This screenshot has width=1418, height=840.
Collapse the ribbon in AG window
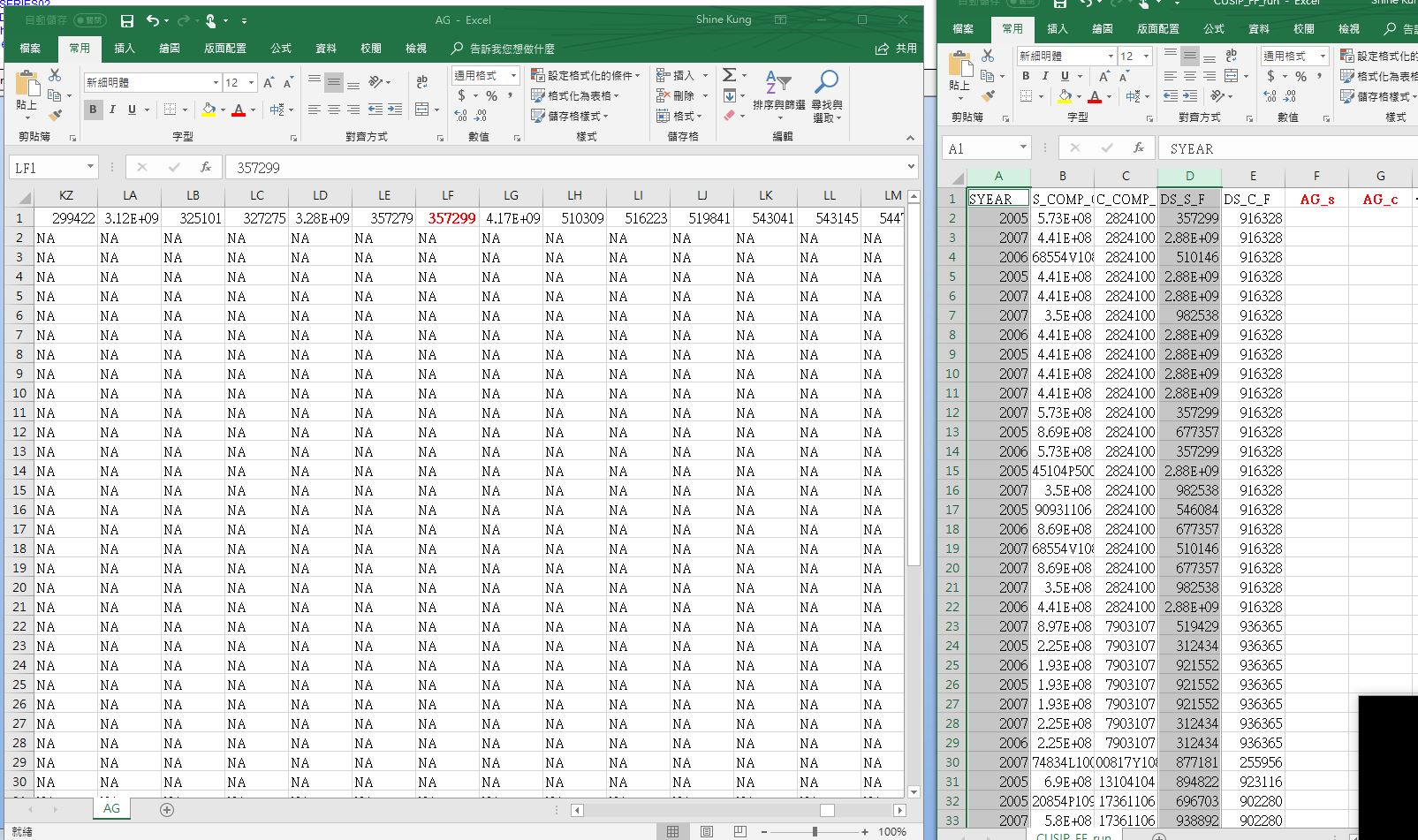pyautogui.click(x=910, y=138)
